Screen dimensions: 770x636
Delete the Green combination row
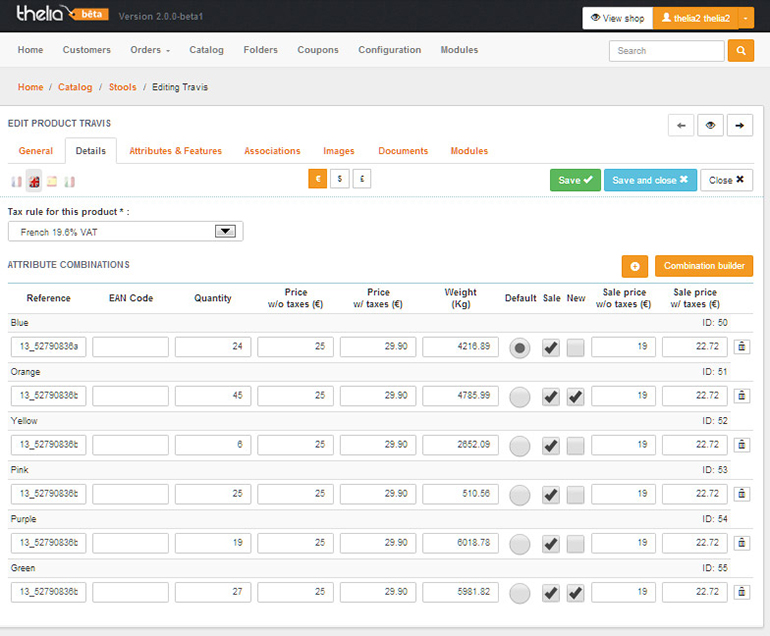(742, 592)
